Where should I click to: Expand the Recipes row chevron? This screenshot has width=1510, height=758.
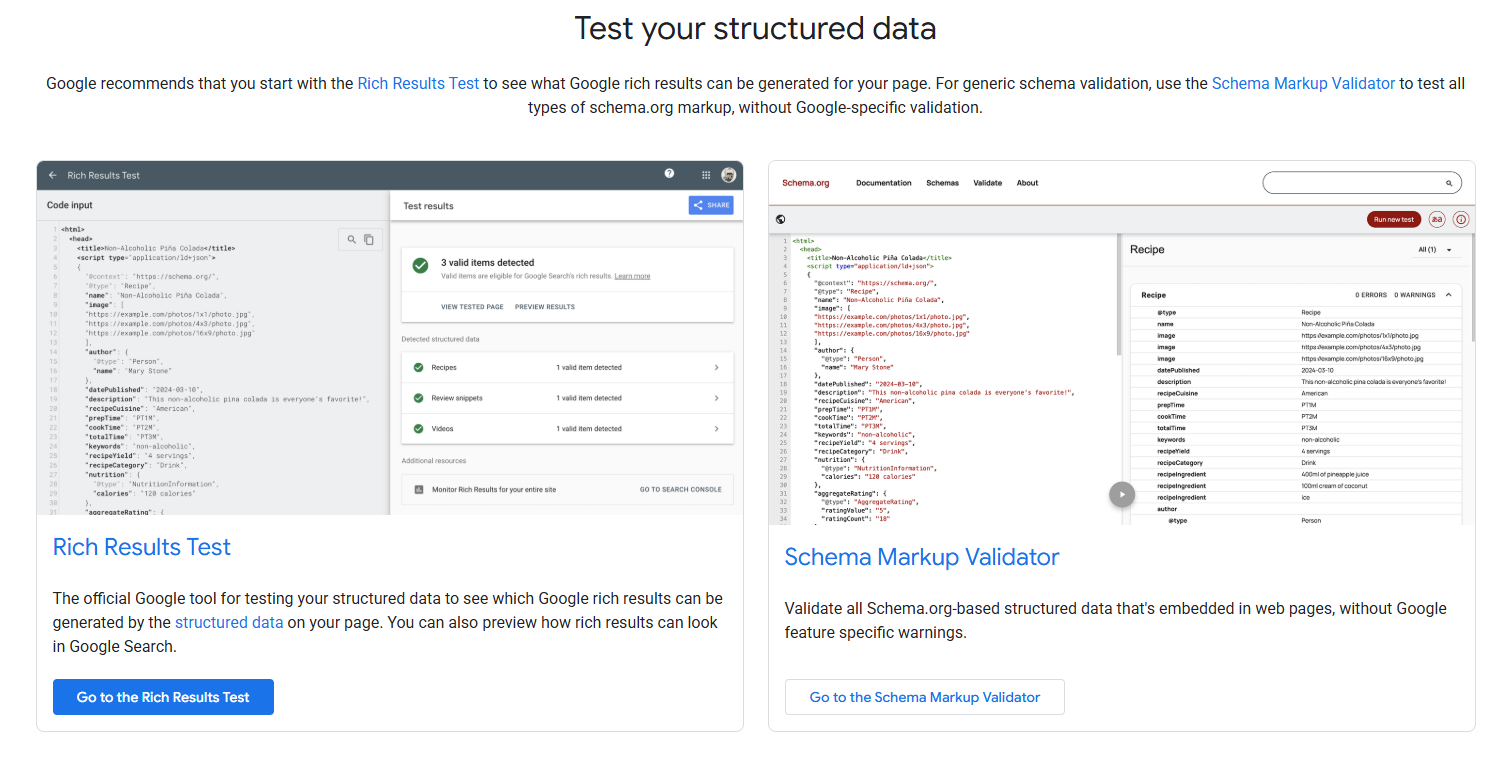(x=716, y=368)
